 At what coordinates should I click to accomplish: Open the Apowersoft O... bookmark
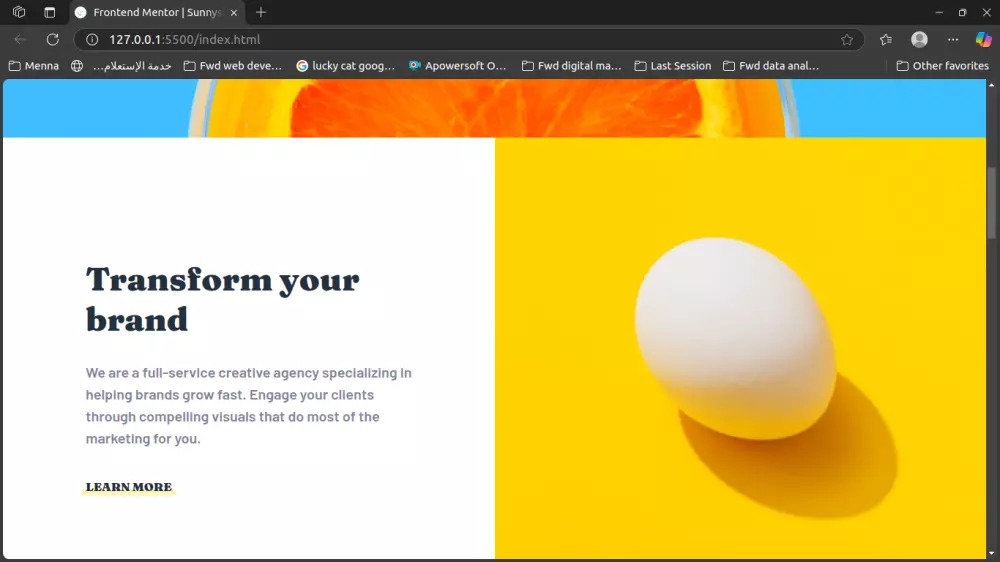[458, 66]
